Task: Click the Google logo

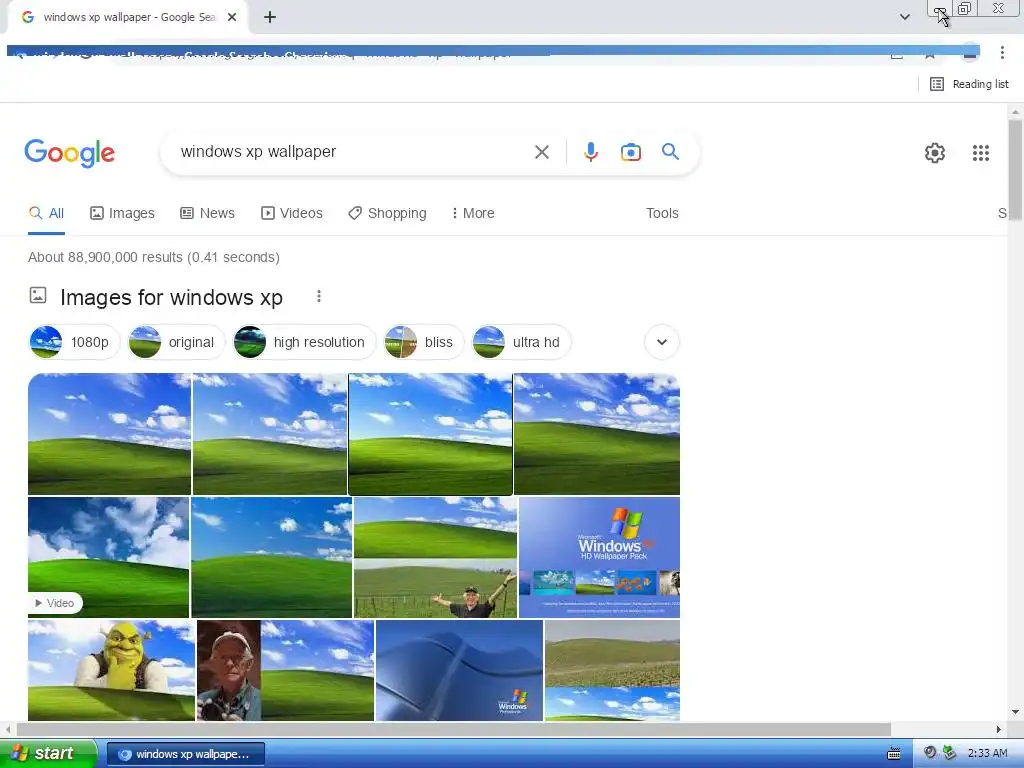Action: tap(69, 153)
